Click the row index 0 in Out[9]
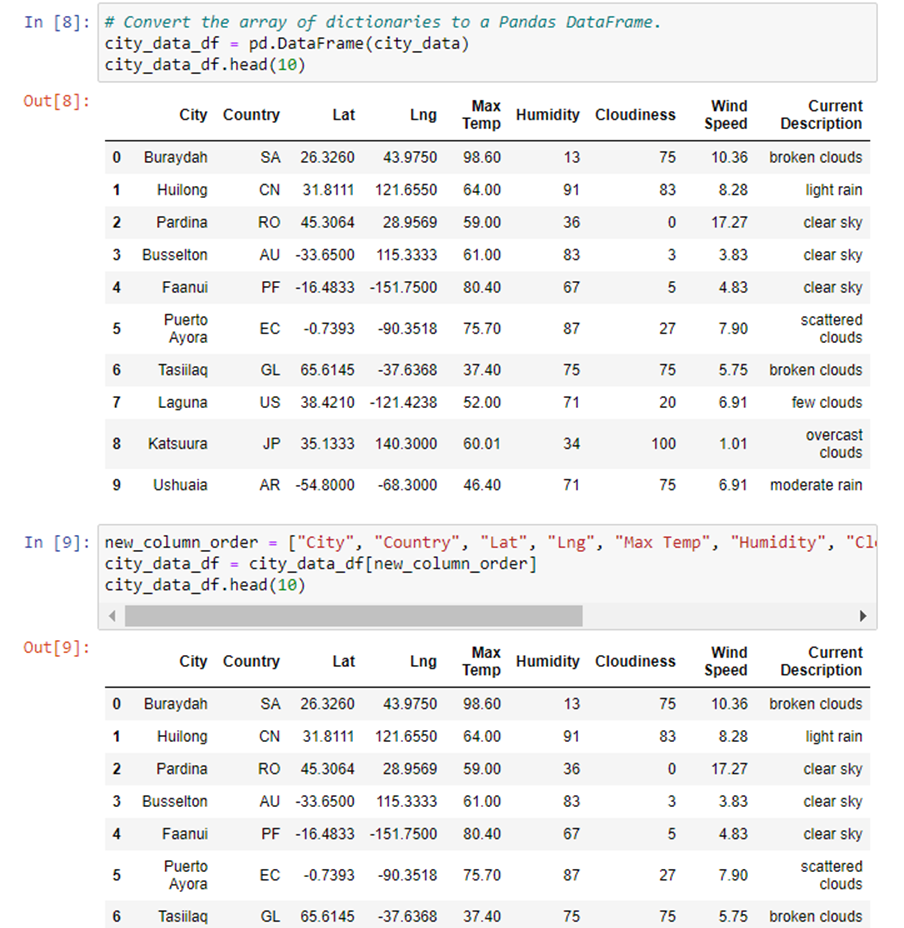The width and height of the screenshot is (904, 928). (x=116, y=703)
